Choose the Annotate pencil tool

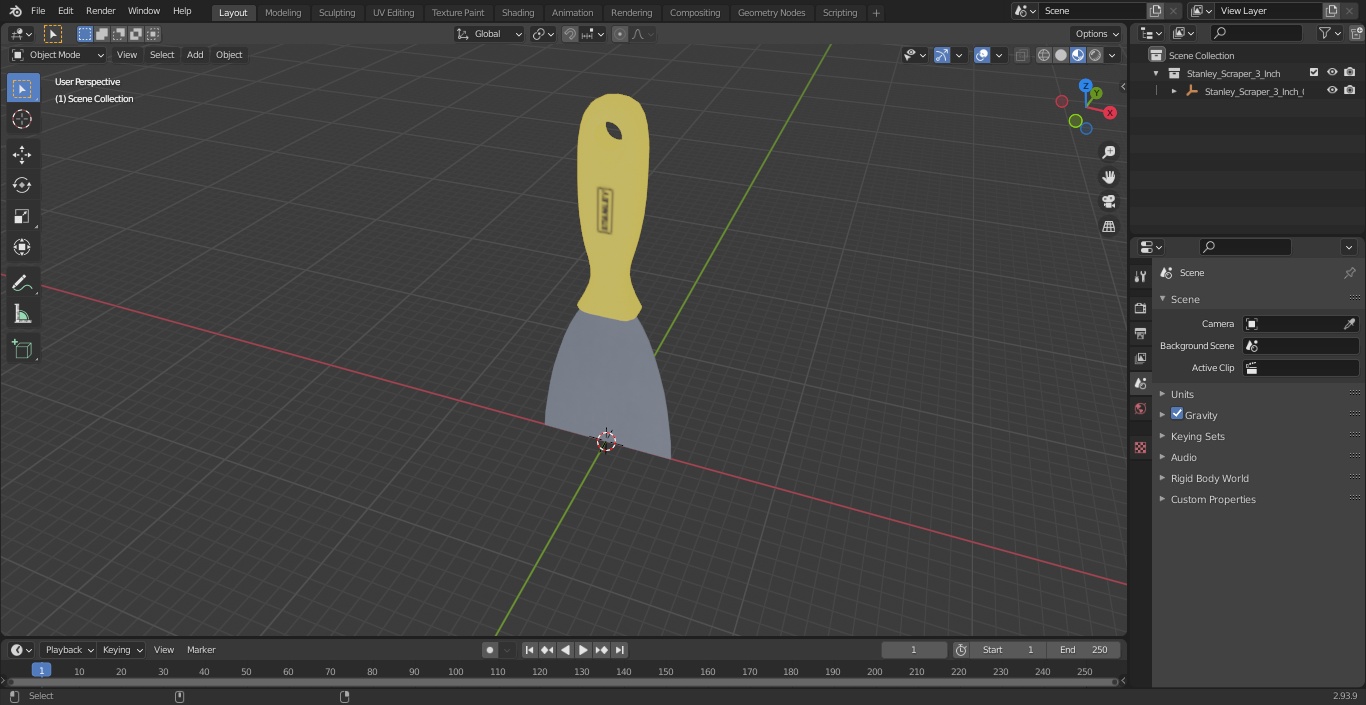pos(22,283)
